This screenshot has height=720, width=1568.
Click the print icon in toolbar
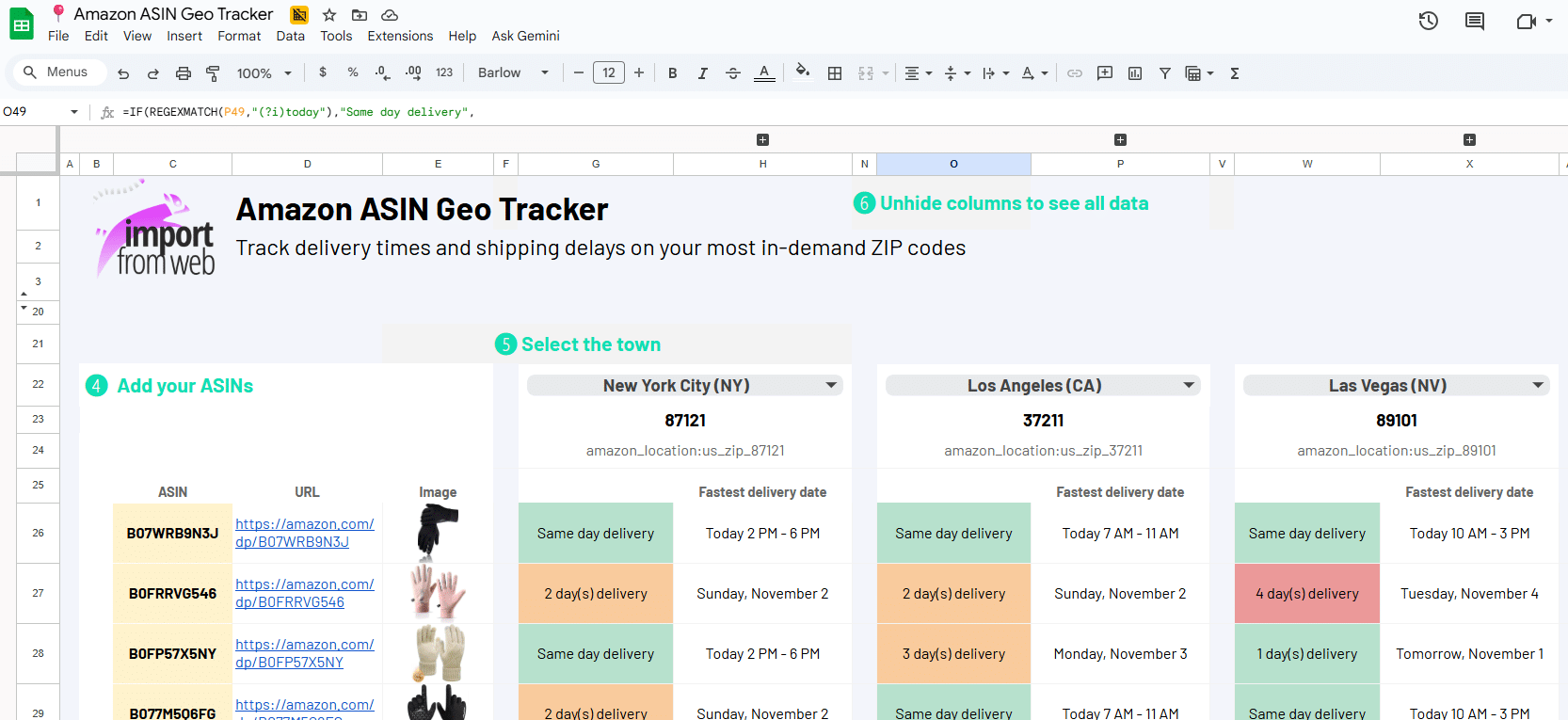184,73
